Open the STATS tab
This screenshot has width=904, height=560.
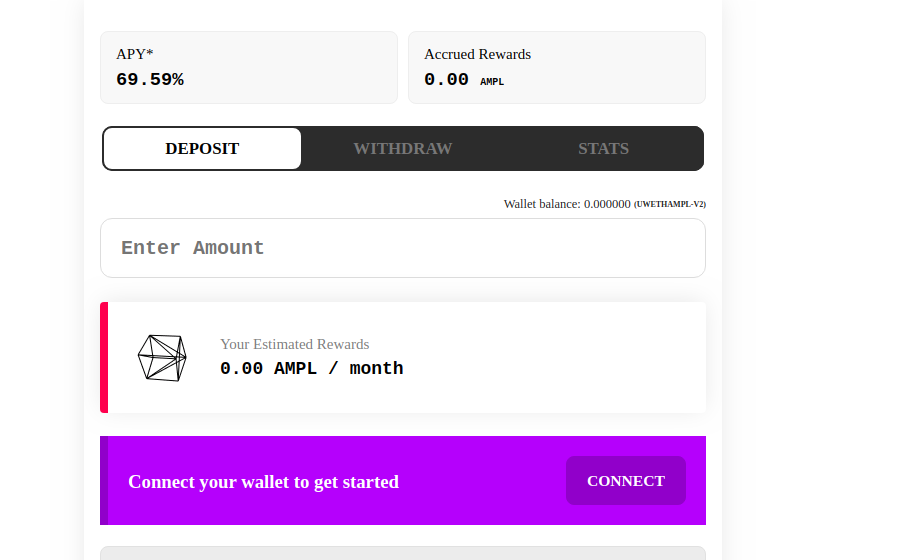click(603, 149)
